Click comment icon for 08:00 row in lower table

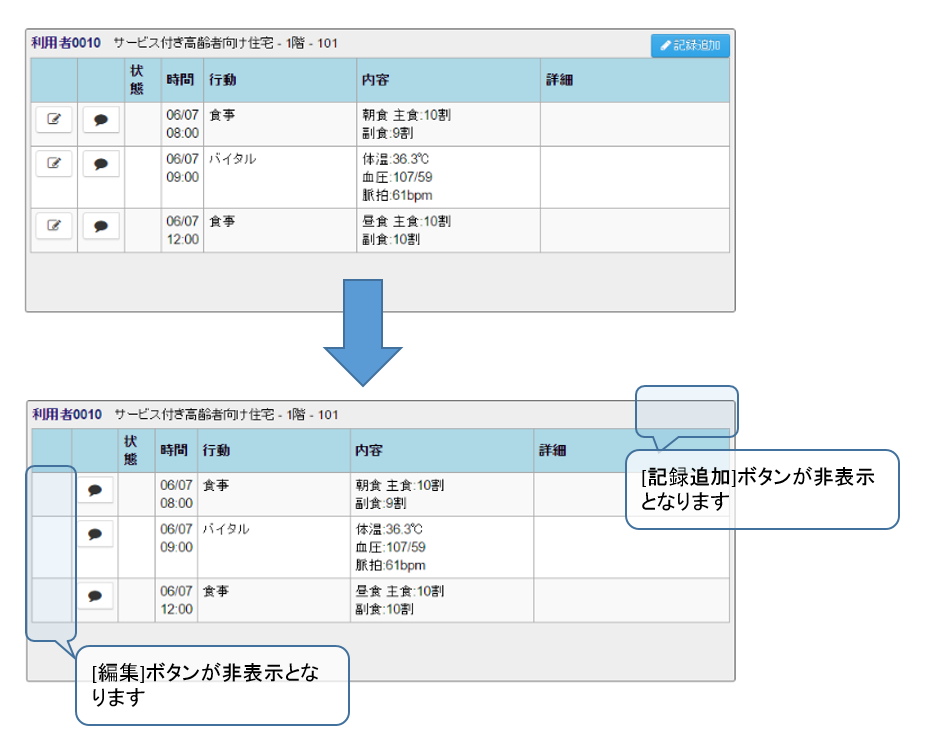point(95,490)
